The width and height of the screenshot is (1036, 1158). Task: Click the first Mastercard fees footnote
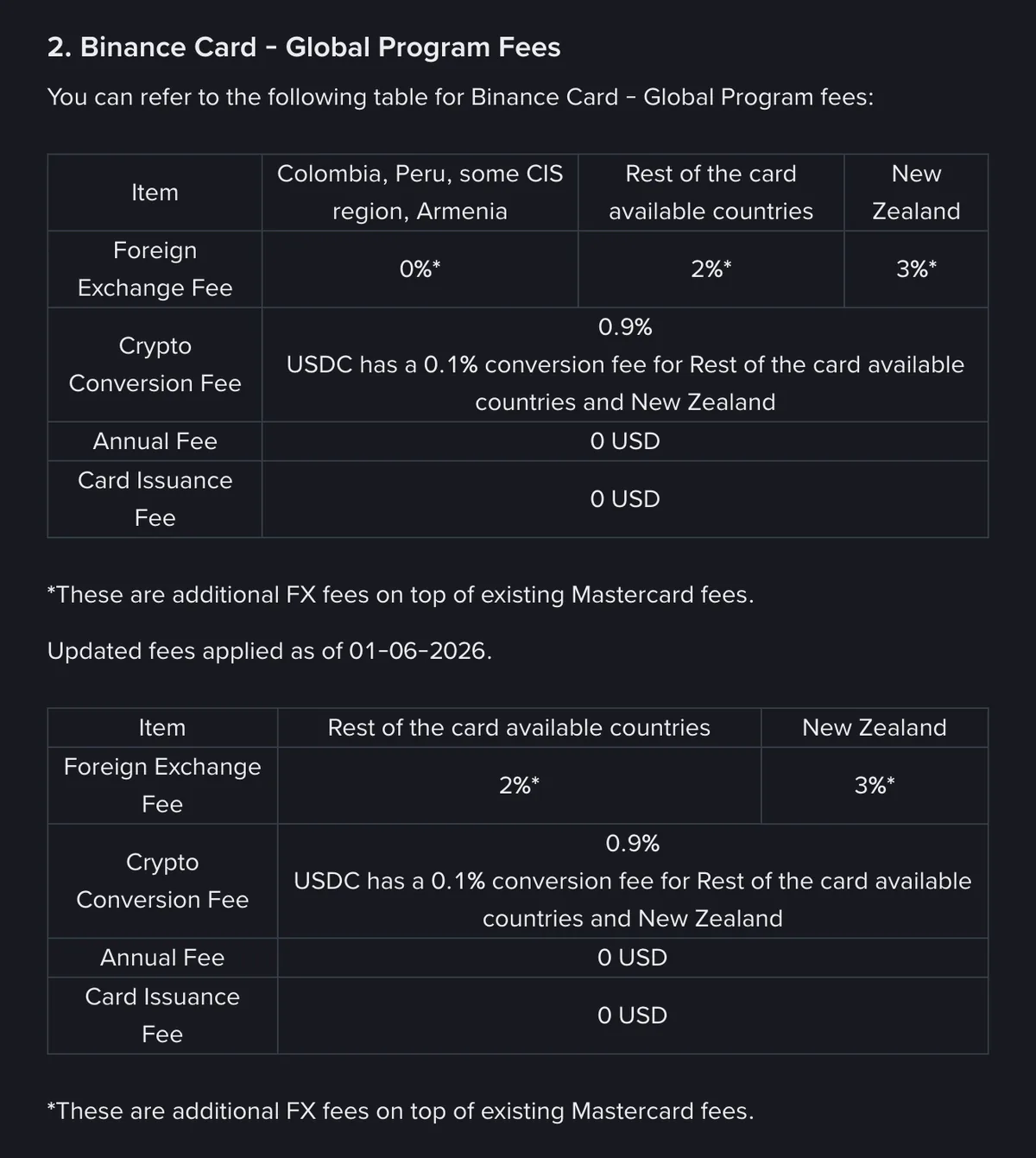tap(401, 595)
